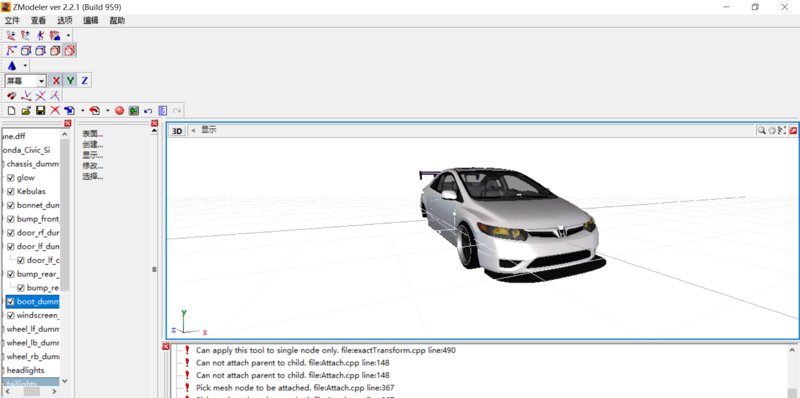
Task: Click the highlighted red cube icon
Action: pyautogui.click(x=70, y=51)
